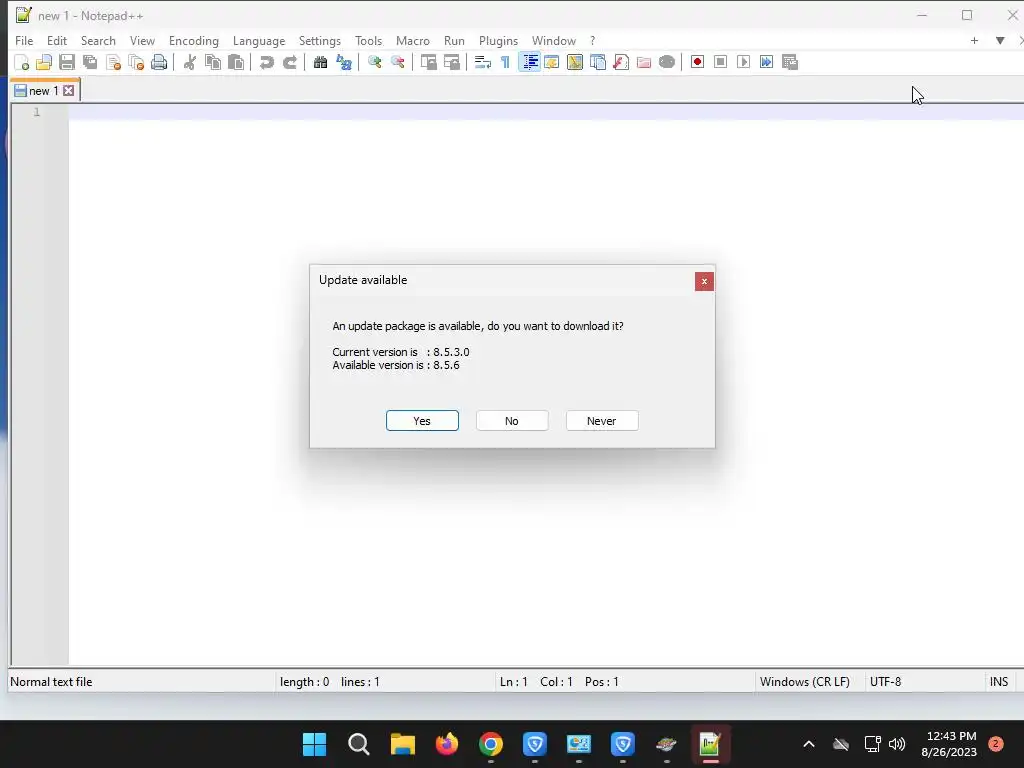Open Folder as Workspace toolbar icon
Image resolution: width=1024 pixels, height=768 pixels.
pos(644,62)
